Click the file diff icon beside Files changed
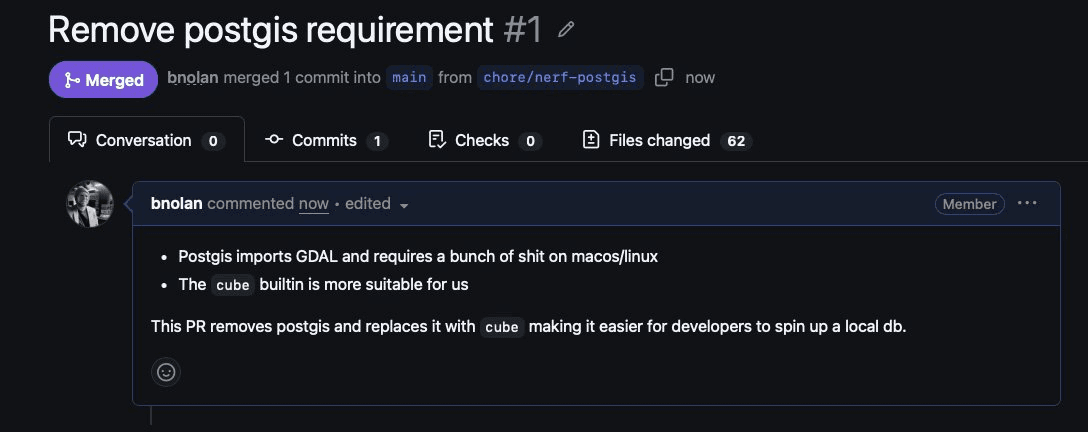The image size is (1088, 432). click(x=591, y=140)
